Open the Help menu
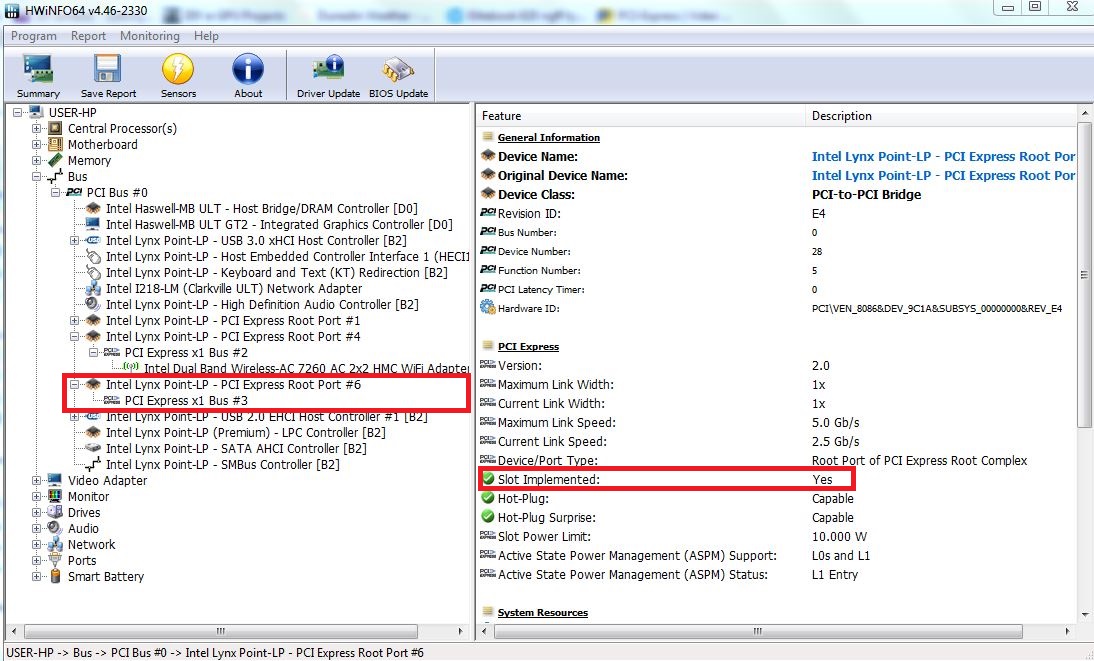The image size is (1094, 661). pyautogui.click(x=206, y=36)
